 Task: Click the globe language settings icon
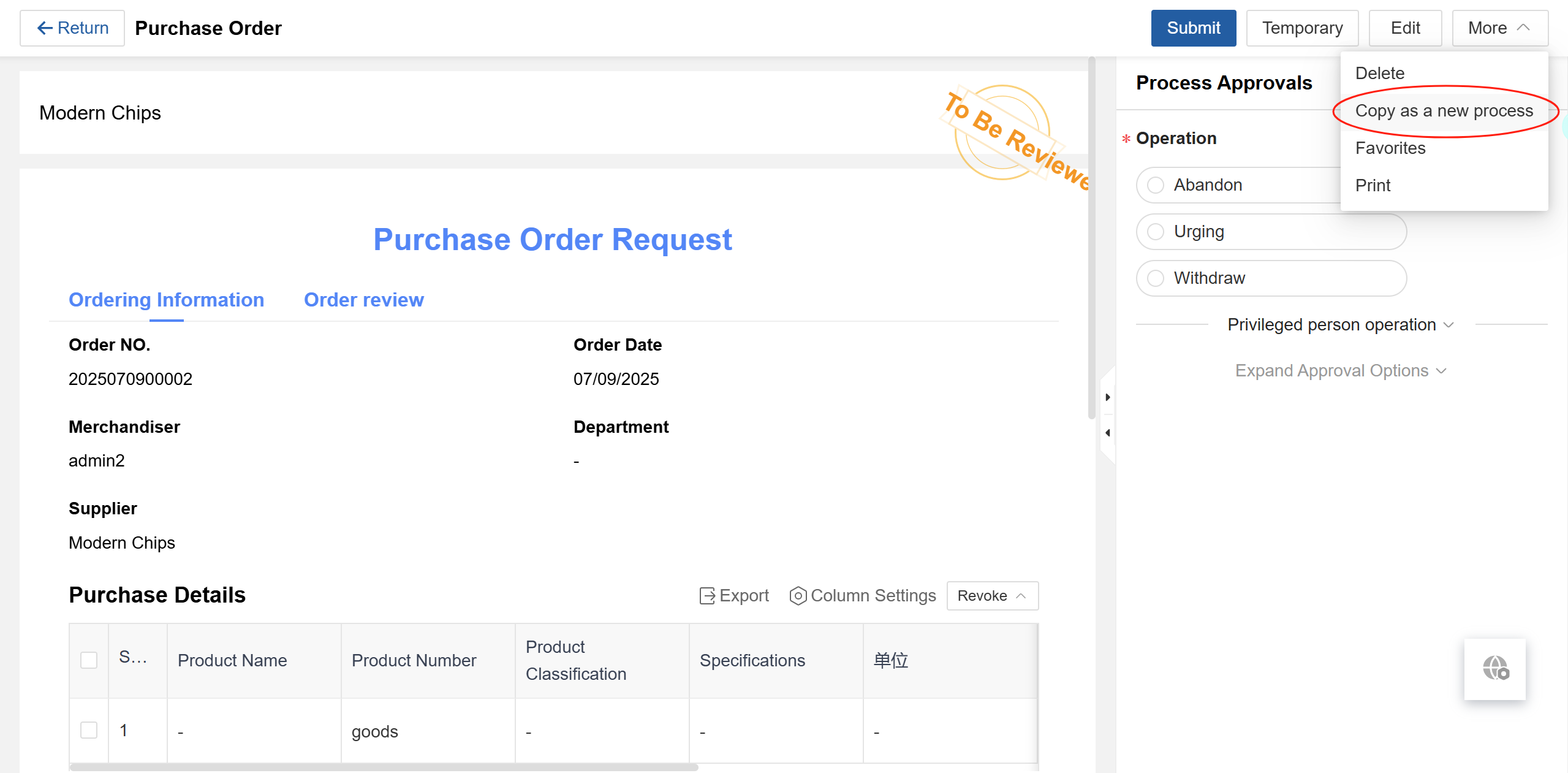(1494, 669)
